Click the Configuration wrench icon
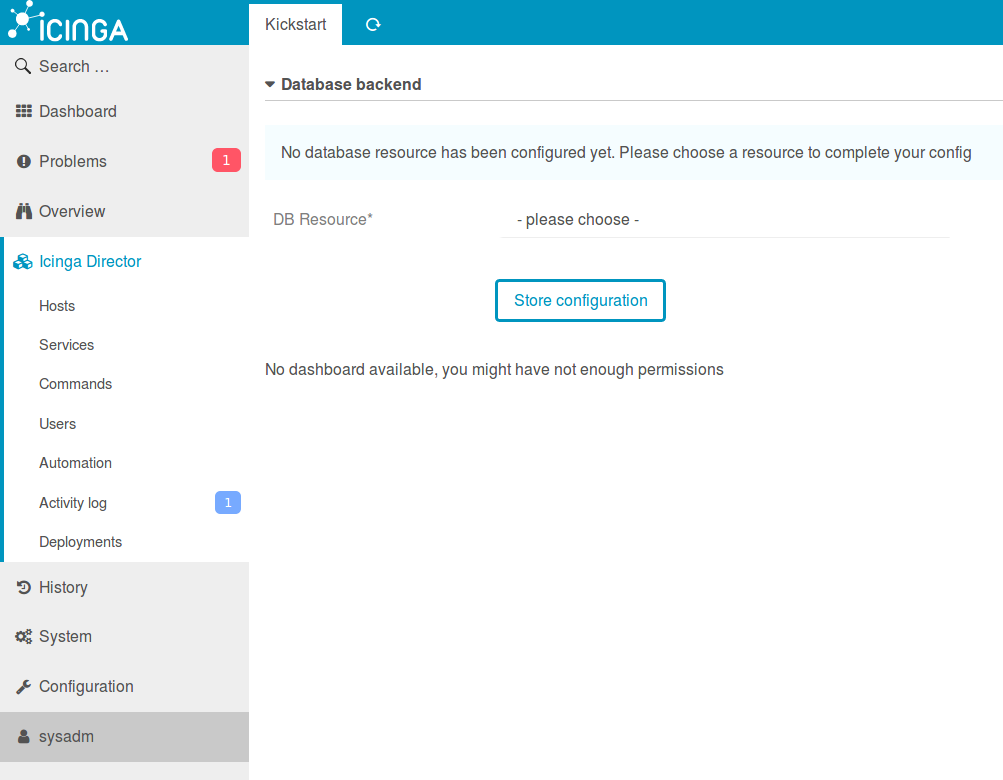Image resolution: width=1003 pixels, height=780 pixels. (24, 687)
